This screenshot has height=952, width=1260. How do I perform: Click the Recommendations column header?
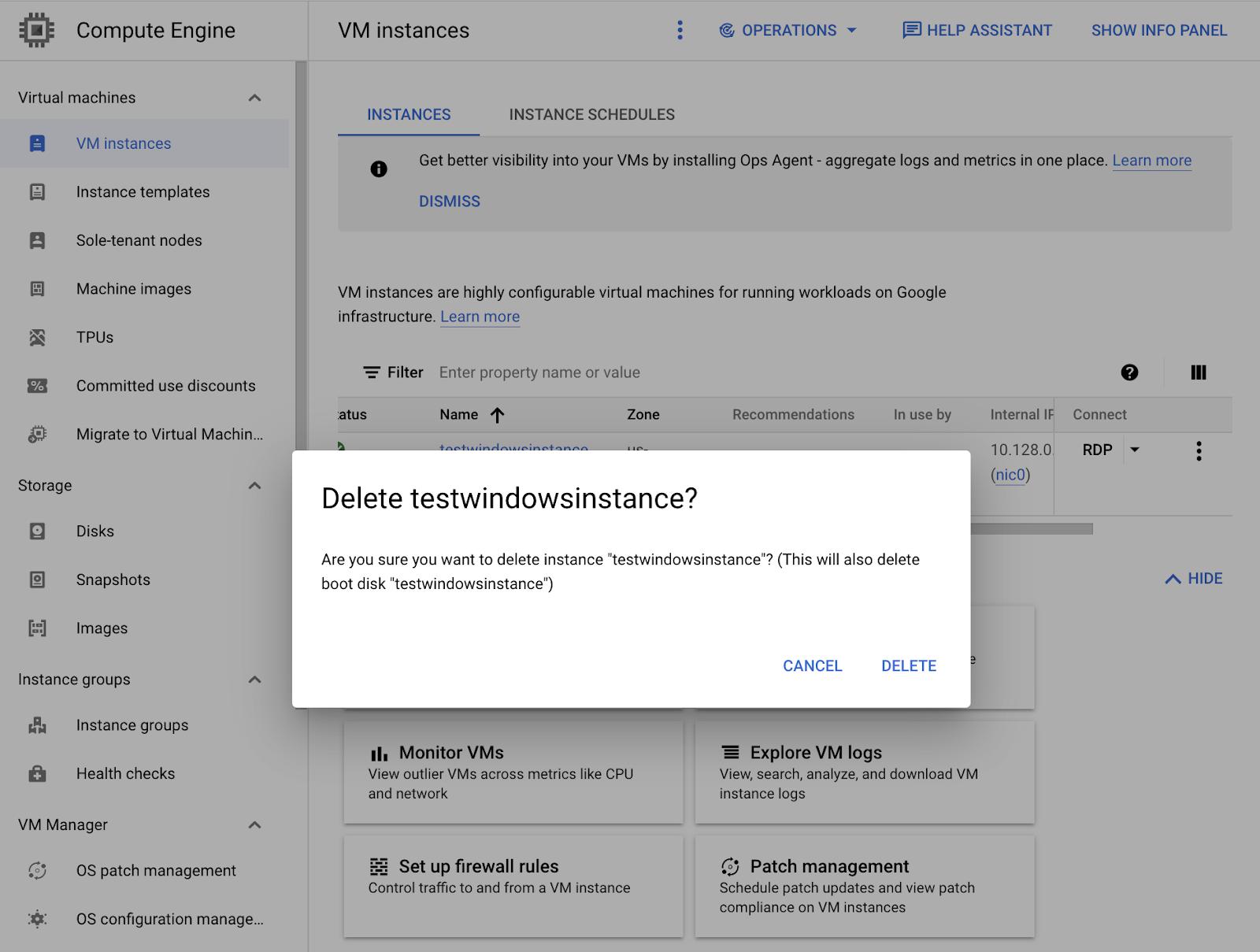[x=793, y=415]
